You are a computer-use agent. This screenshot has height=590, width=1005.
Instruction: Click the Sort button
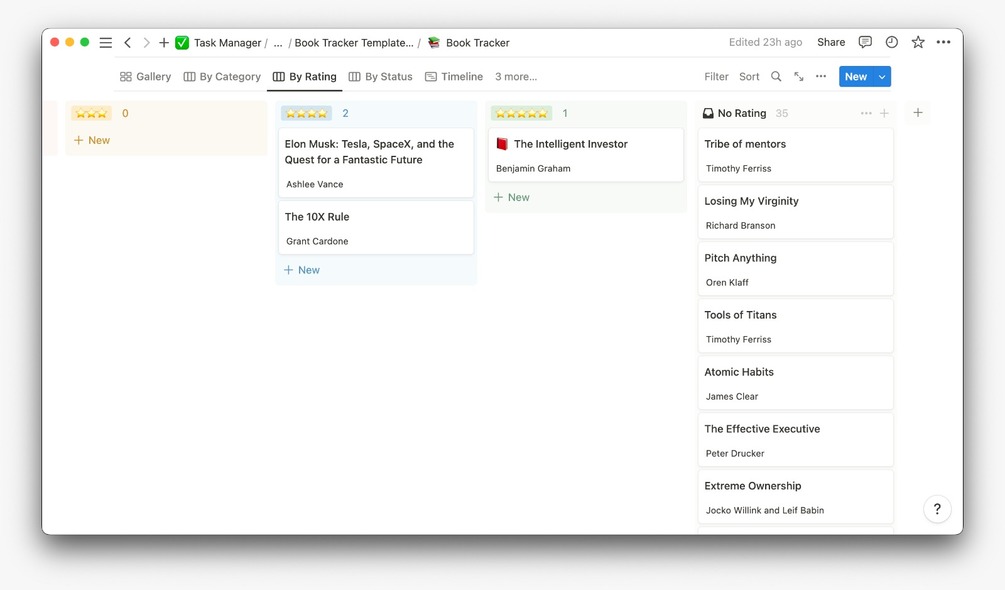click(749, 77)
